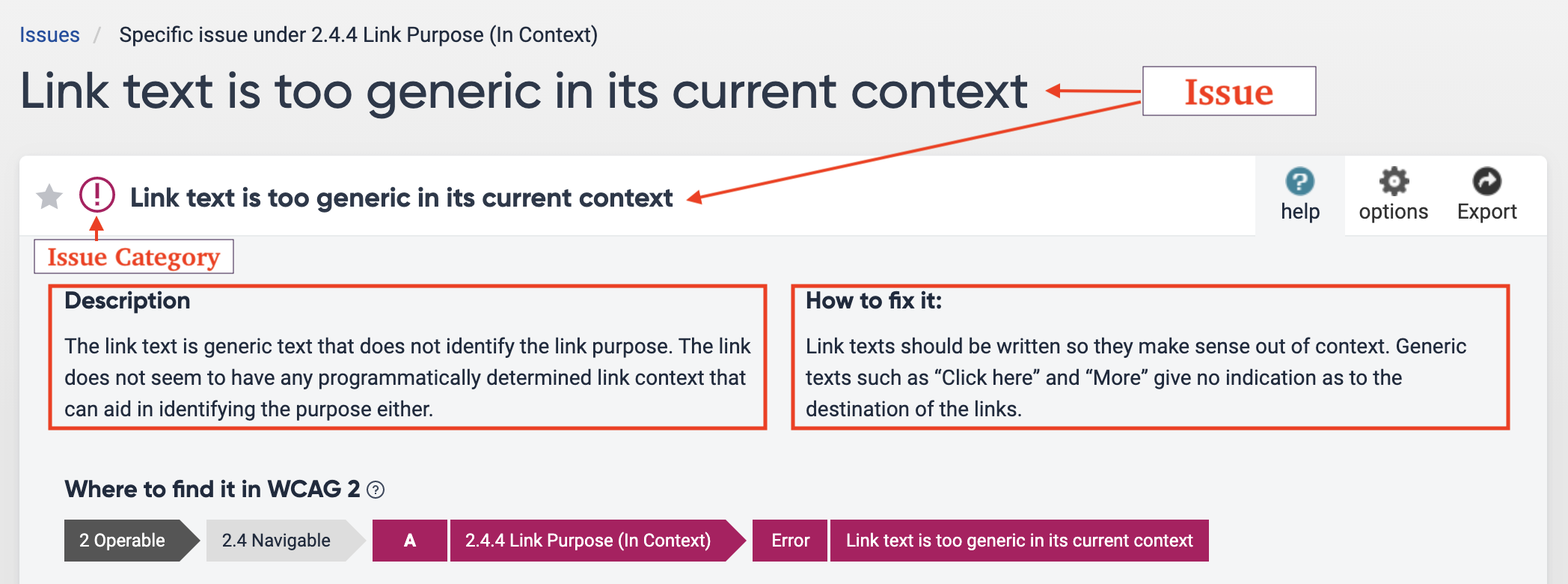Click the Issues breadcrumb link
1568x584 pixels.
(49, 35)
